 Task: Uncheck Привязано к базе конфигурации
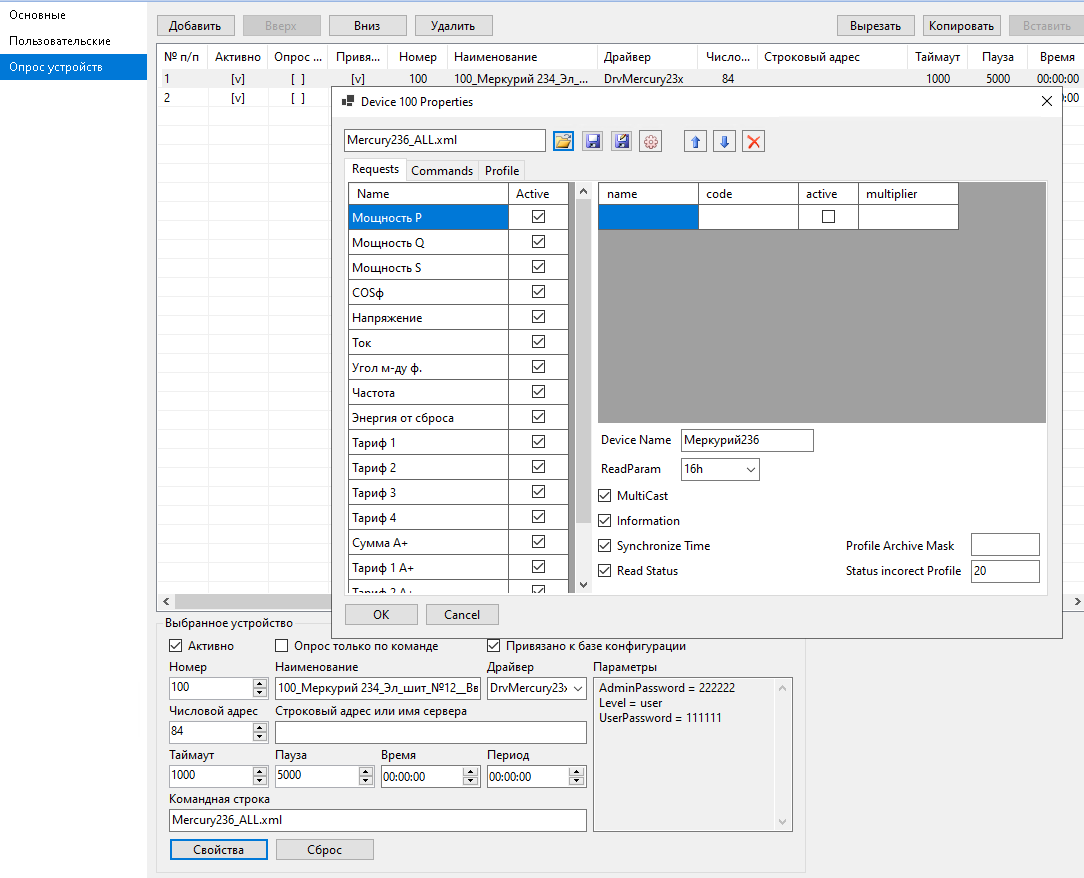point(494,646)
